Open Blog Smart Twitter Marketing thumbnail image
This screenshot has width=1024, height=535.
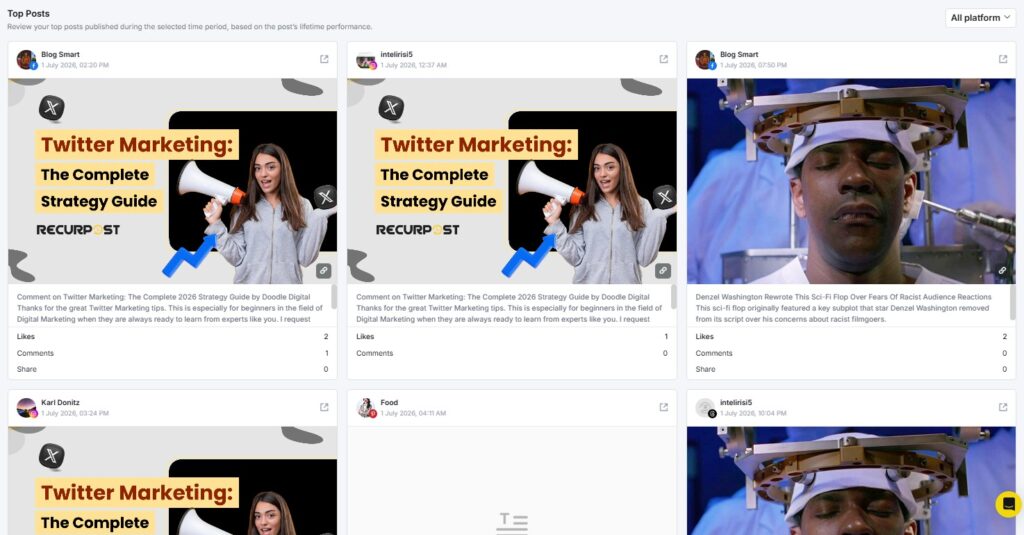172,181
